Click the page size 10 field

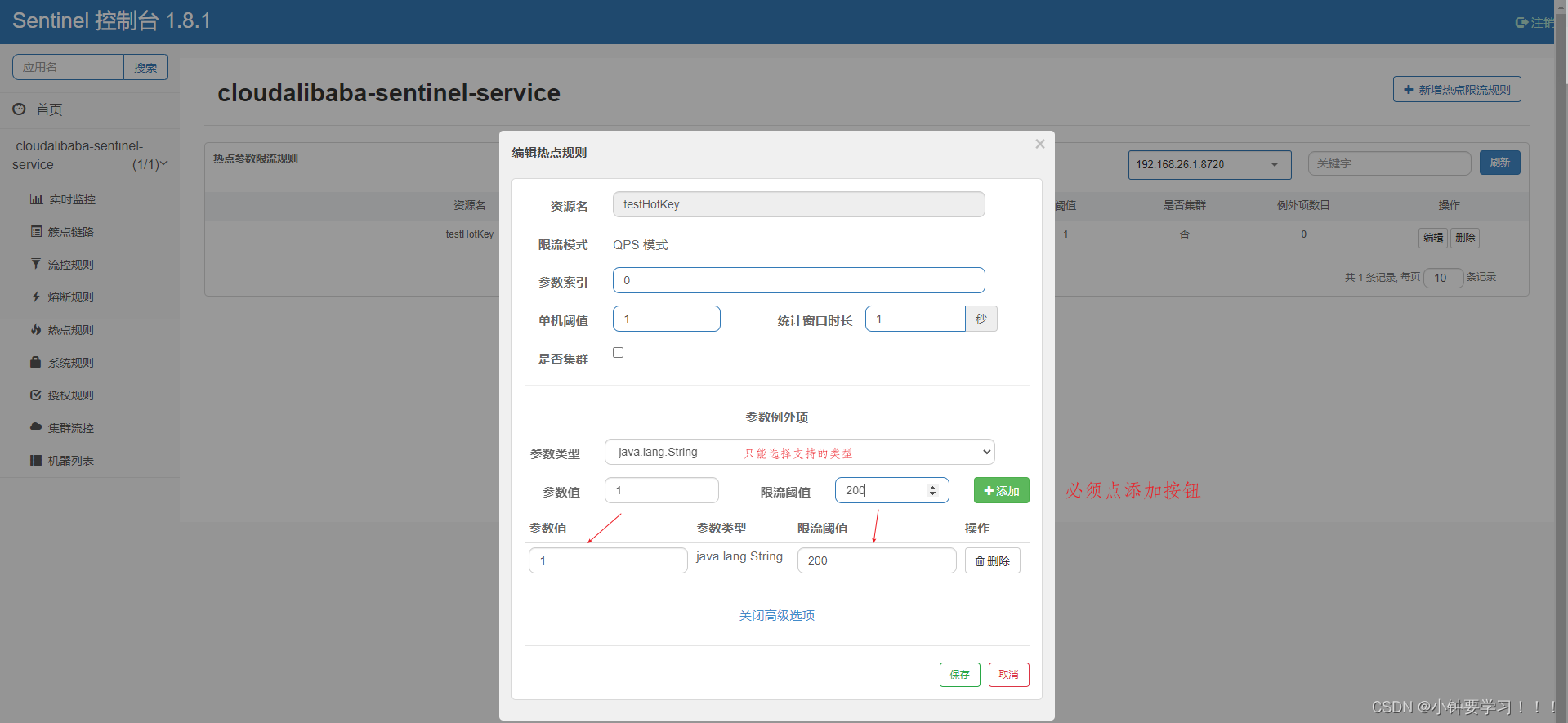pyautogui.click(x=1443, y=278)
